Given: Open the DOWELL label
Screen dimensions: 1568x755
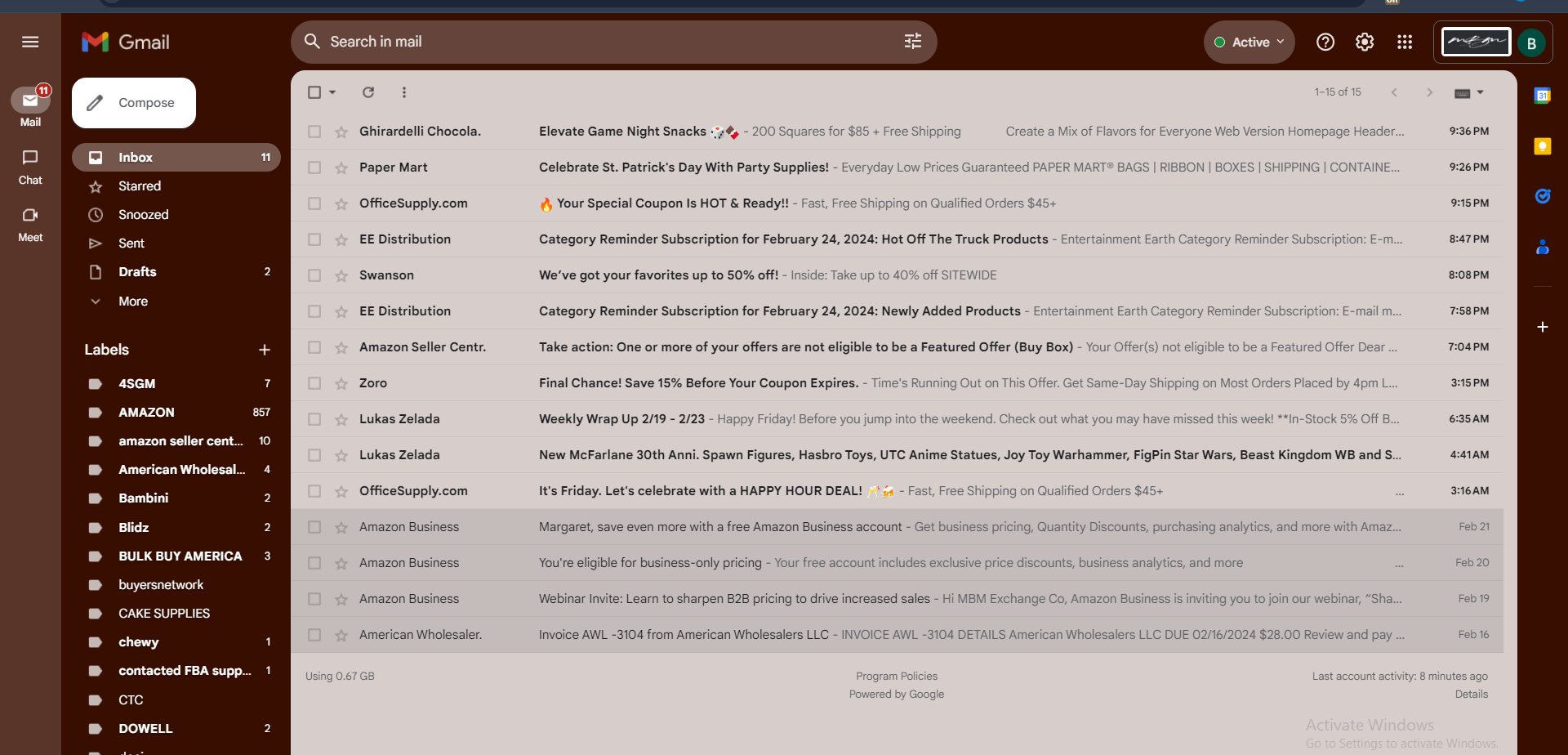Looking at the screenshot, I should 176,729.
